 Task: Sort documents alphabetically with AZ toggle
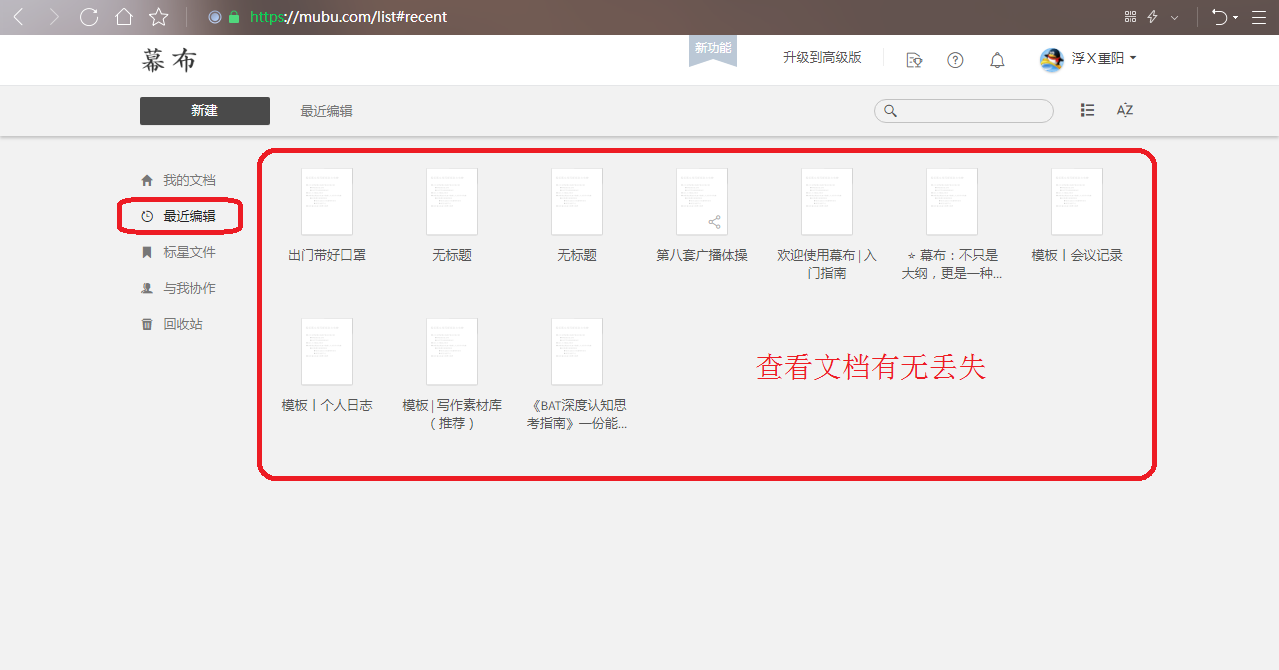tap(1123, 110)
